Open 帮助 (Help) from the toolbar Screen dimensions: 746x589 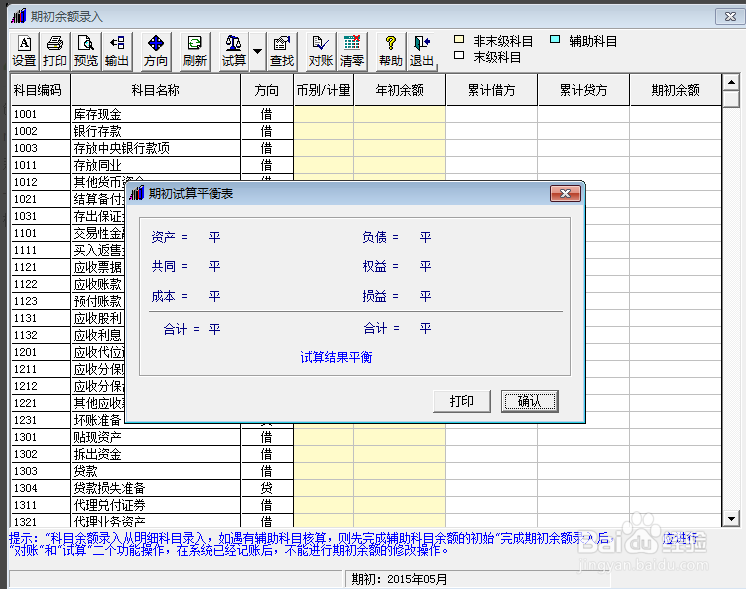391,51
